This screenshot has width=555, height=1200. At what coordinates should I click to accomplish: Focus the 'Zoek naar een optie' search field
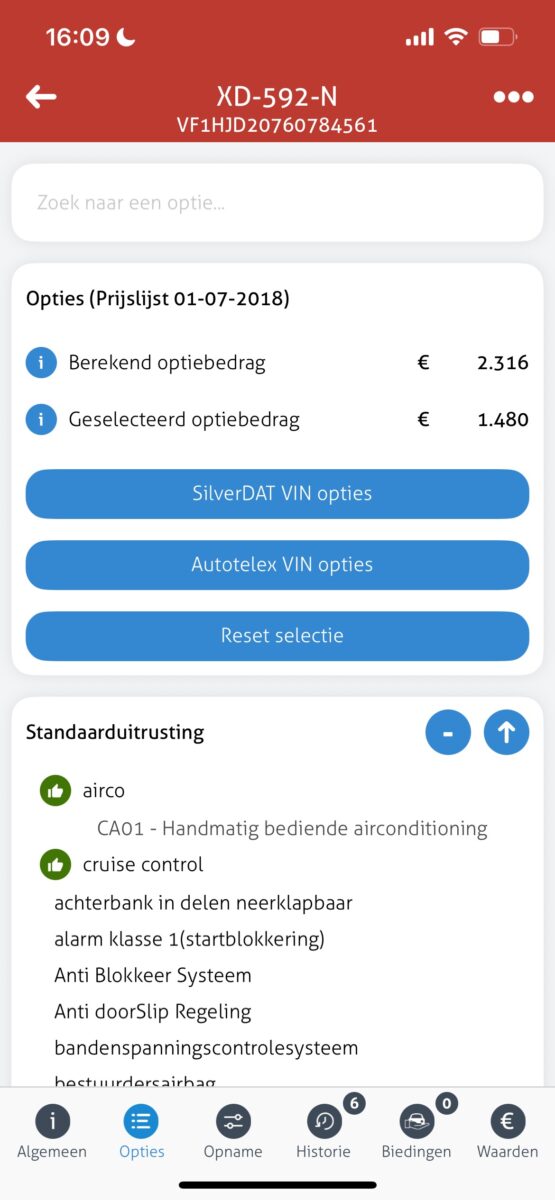tap(277, 203)
